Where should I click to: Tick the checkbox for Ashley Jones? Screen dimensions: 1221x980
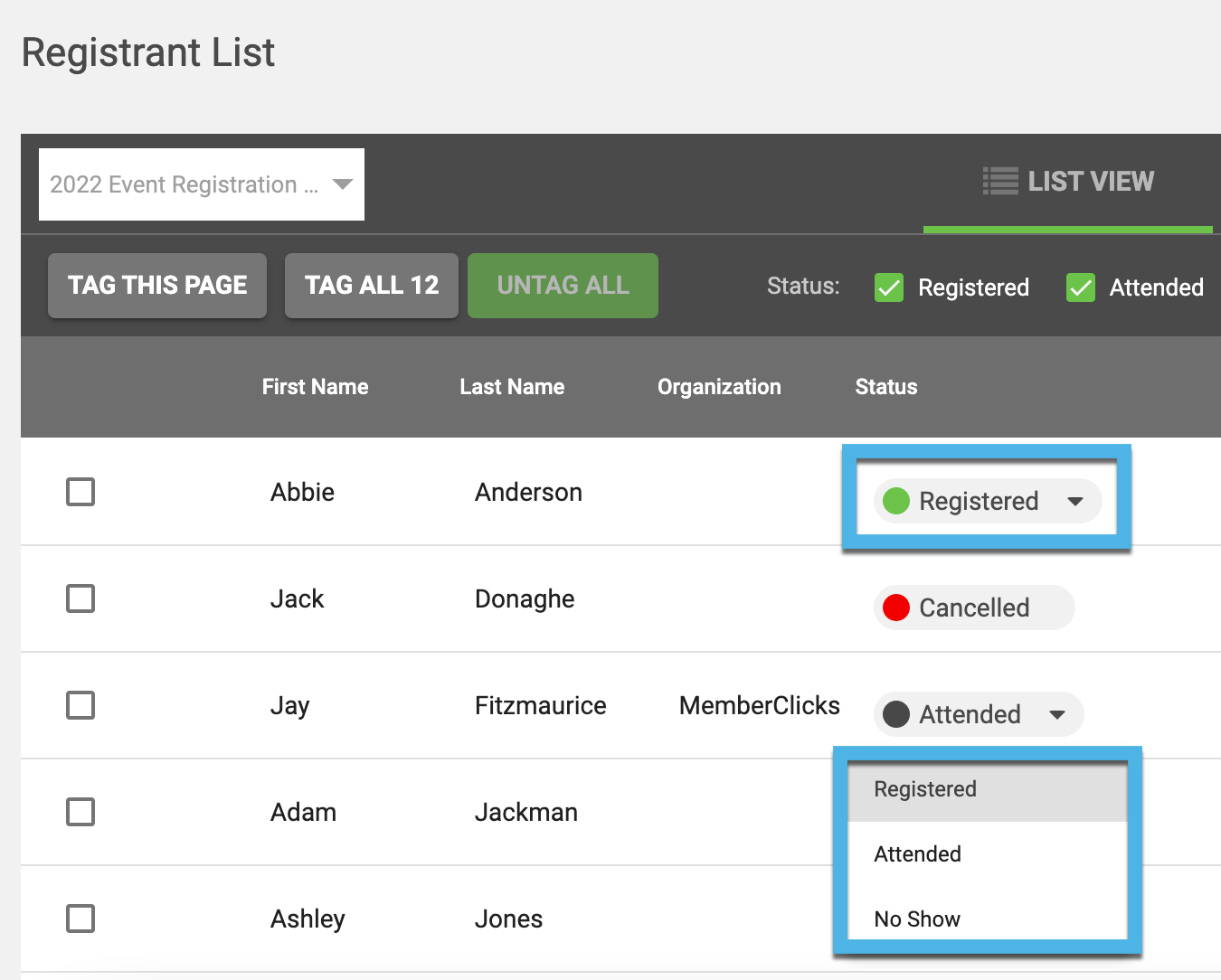coord(80,919)
